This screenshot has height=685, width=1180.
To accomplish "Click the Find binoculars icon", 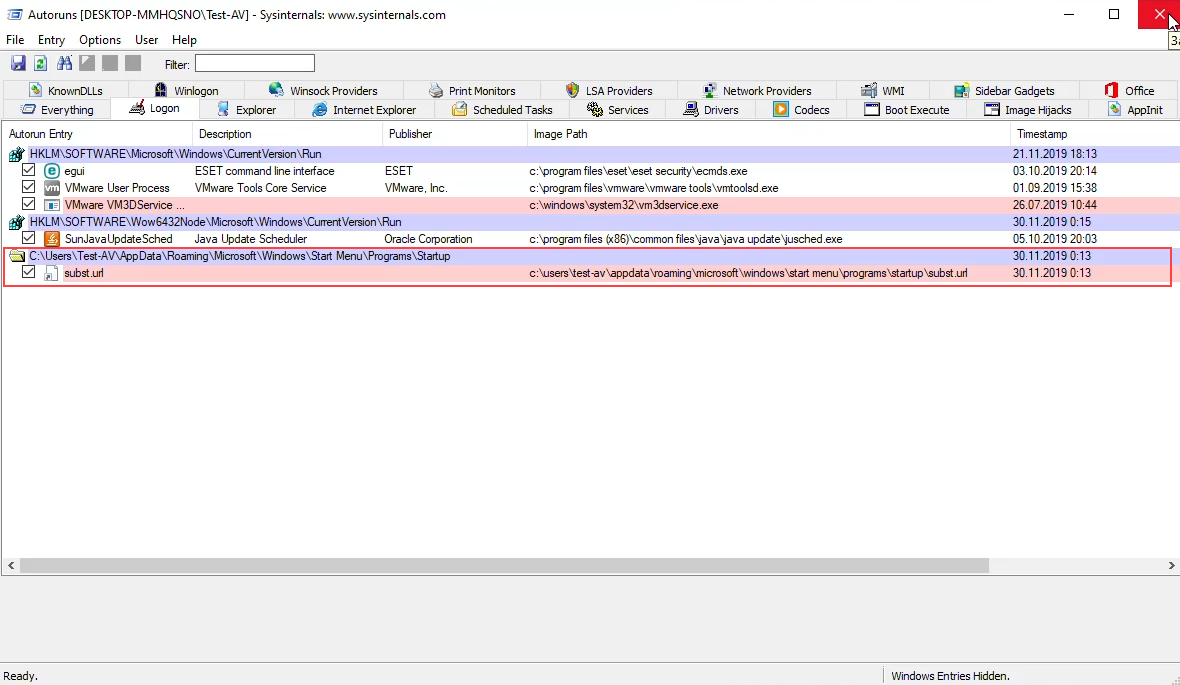I will [x=65, y=64].
